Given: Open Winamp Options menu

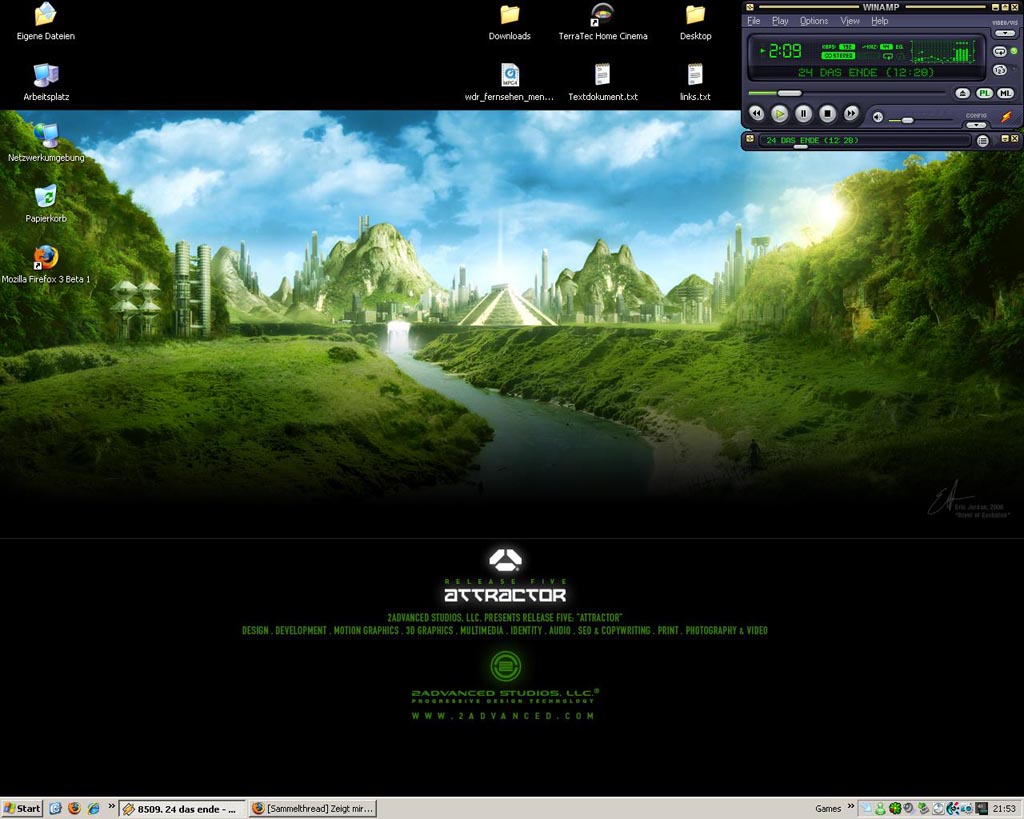Looking at the screenshot, I should pos(814,21).
